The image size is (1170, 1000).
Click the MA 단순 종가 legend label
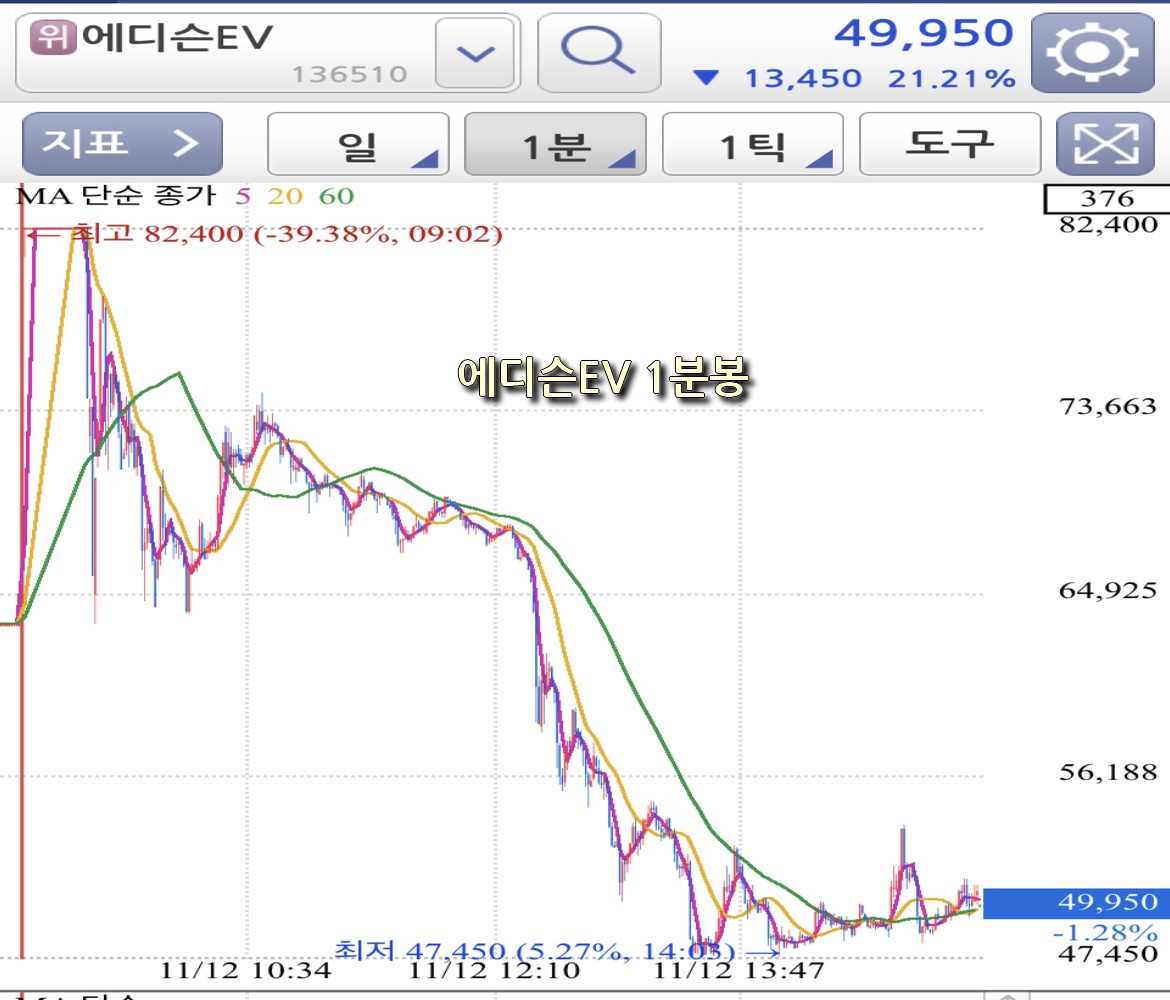116,196
